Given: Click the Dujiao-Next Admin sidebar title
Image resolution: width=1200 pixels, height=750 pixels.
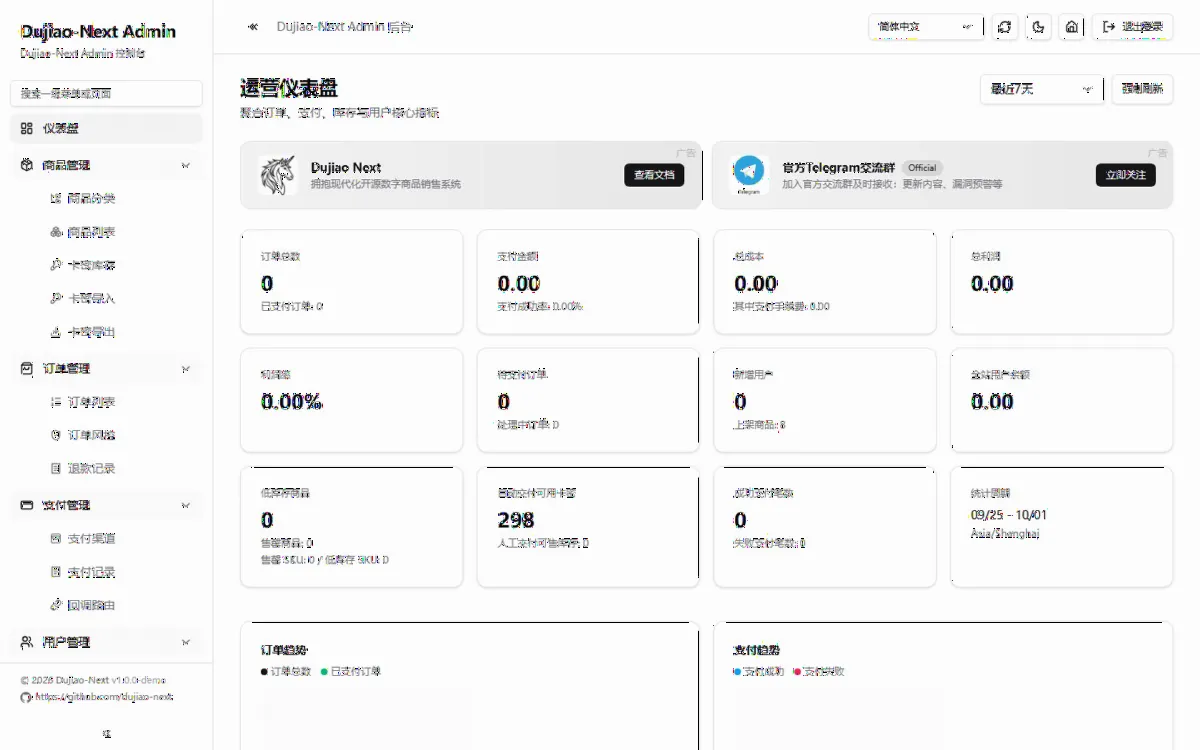Looking at the screenshot, I should coord(98,32).
